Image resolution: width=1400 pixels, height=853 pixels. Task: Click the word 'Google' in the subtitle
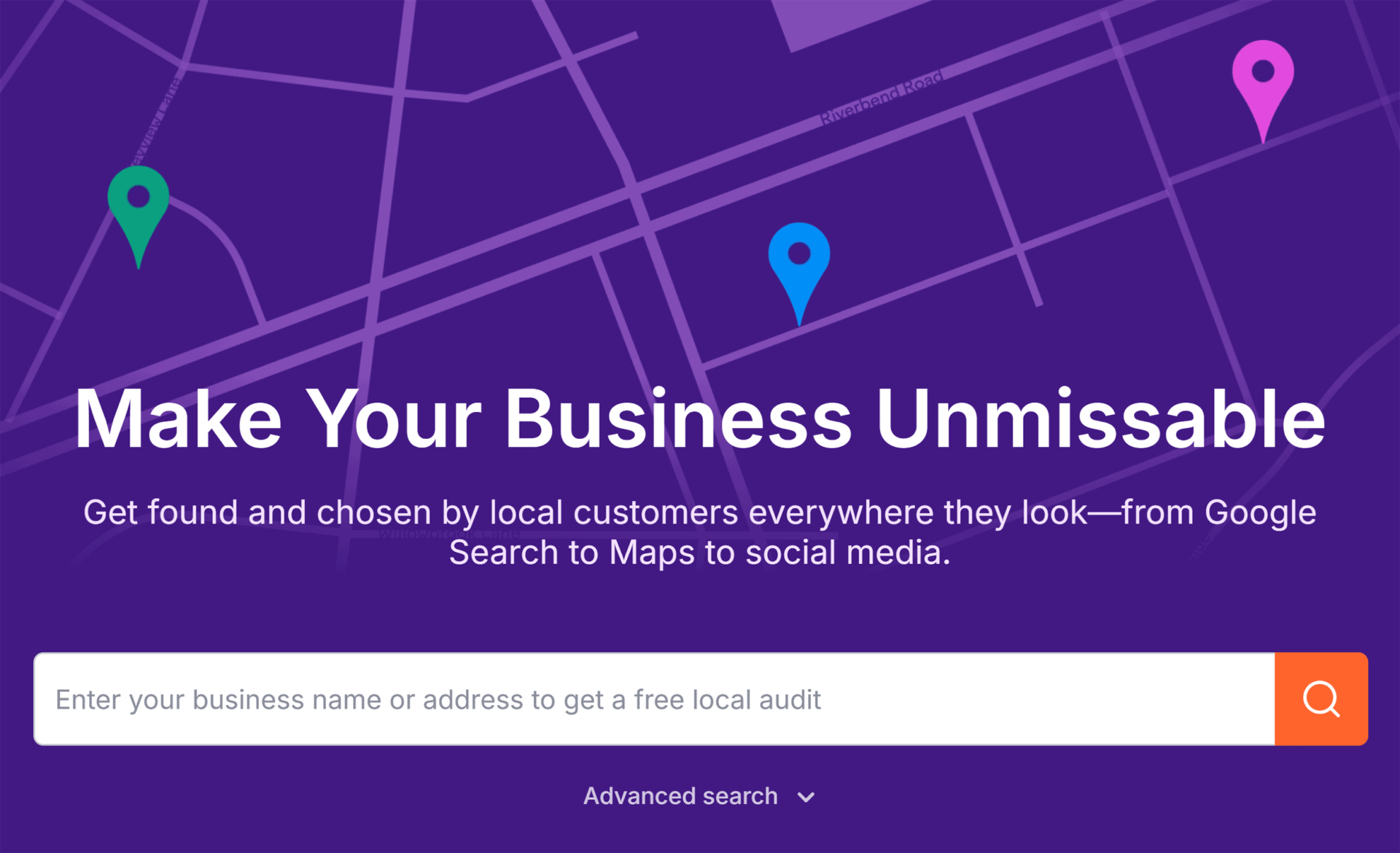pos(1260,513)
